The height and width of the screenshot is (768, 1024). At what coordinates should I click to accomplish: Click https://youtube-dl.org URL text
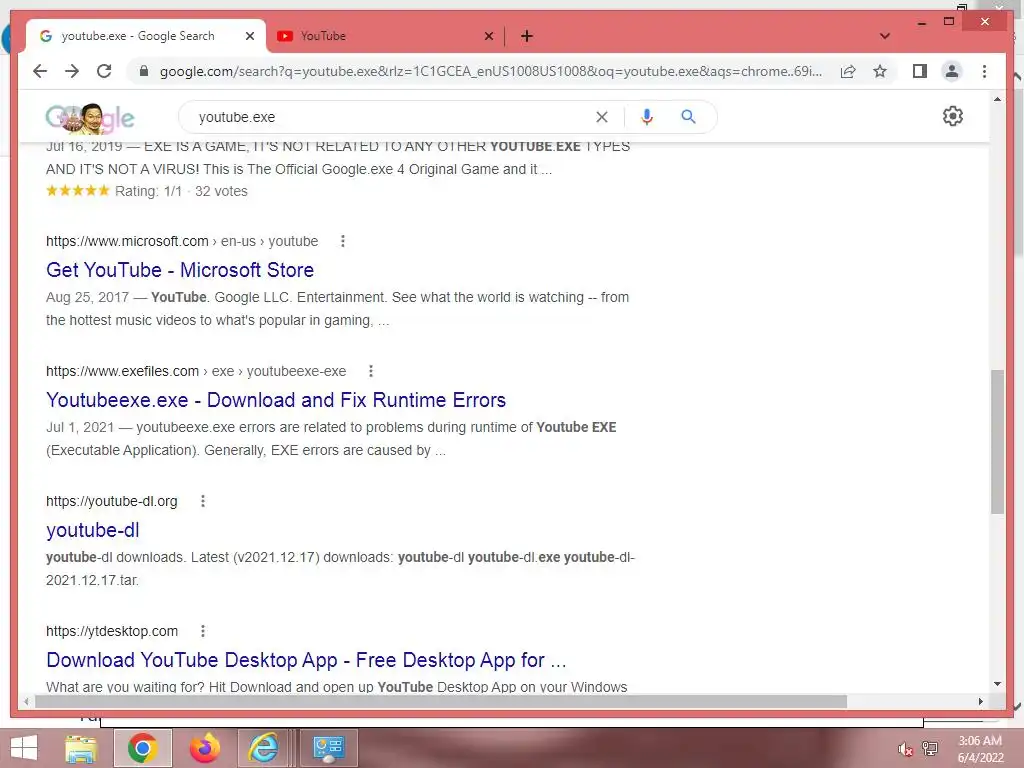point(112,501)
